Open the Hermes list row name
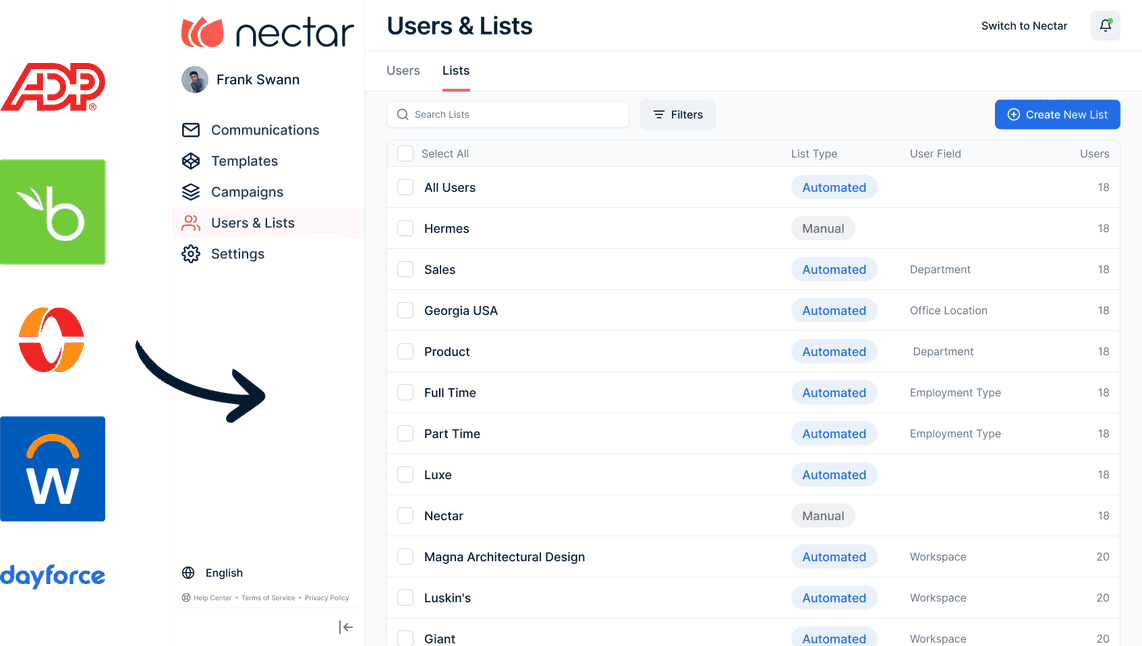The width and height of the screenshot is (1142, 646). click(x=446, y=229)
